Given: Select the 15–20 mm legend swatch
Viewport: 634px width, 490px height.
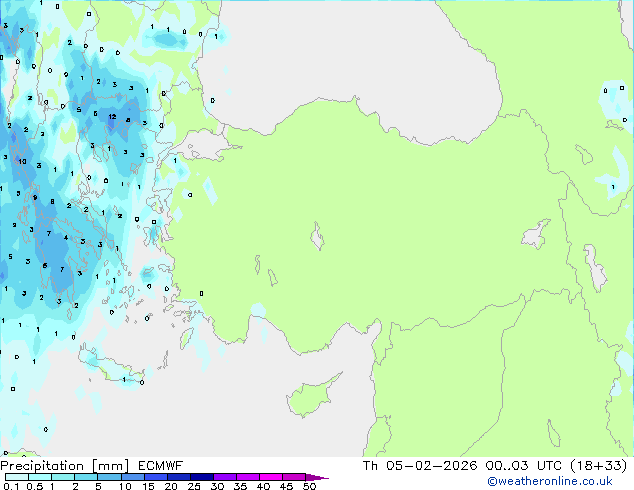Looking at the screenshot, I should click(156, 477).
